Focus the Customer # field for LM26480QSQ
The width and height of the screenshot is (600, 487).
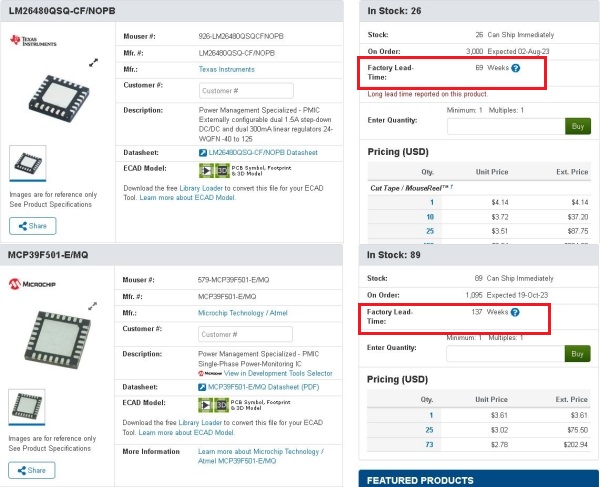[x=246, y=91]
